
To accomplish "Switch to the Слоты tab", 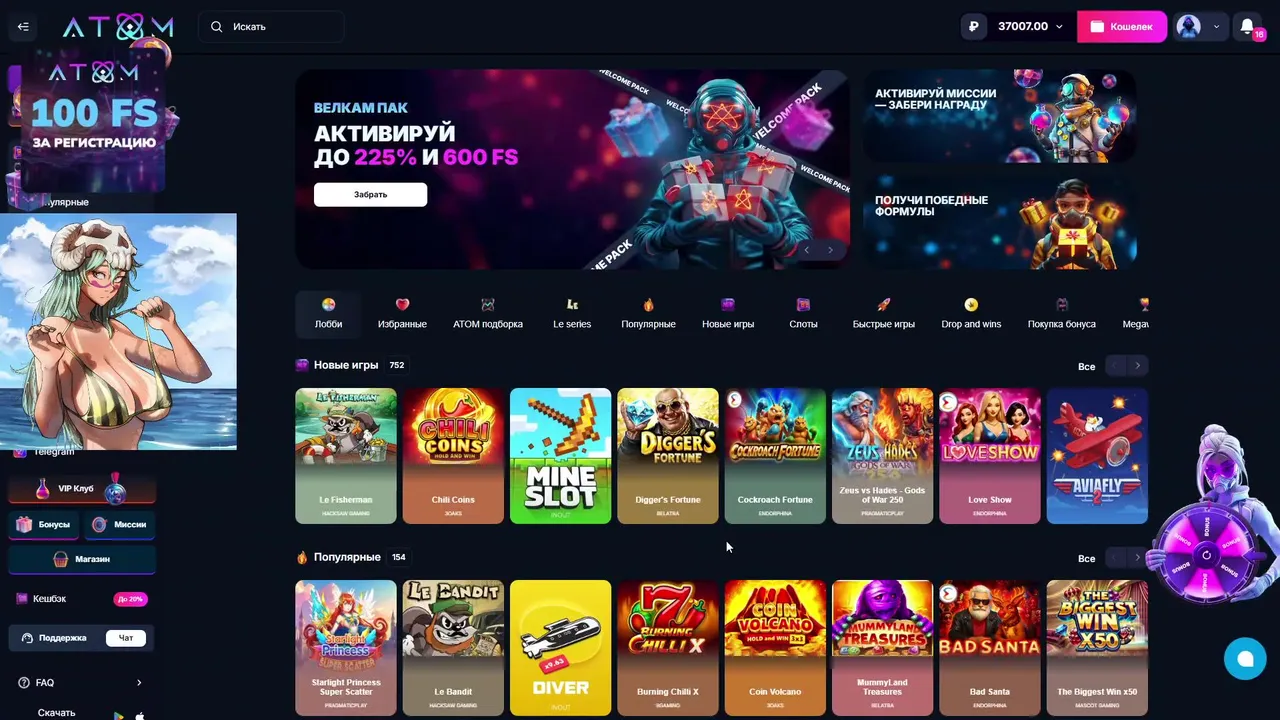I will click(x=803, y=314).
